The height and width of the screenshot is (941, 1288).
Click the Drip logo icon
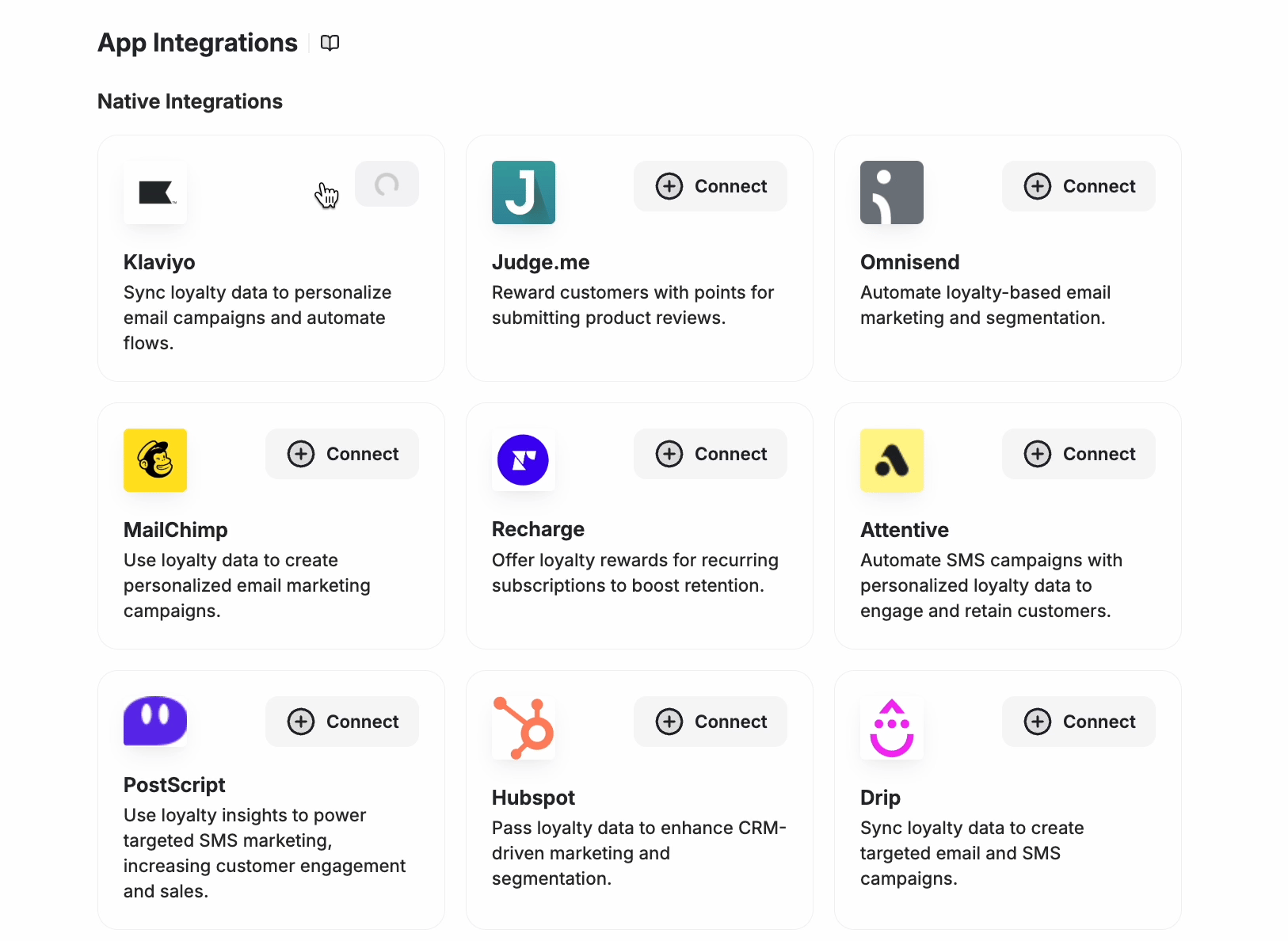[892, 728]
